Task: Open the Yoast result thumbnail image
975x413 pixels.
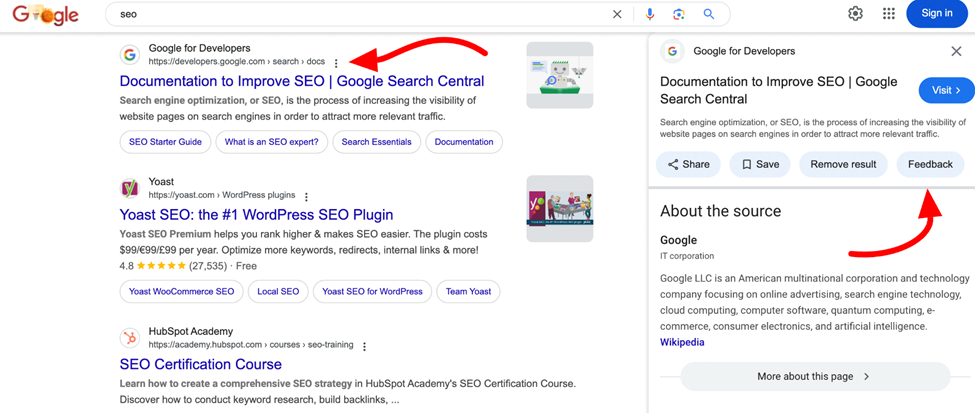Action: [x=560, y=209]
